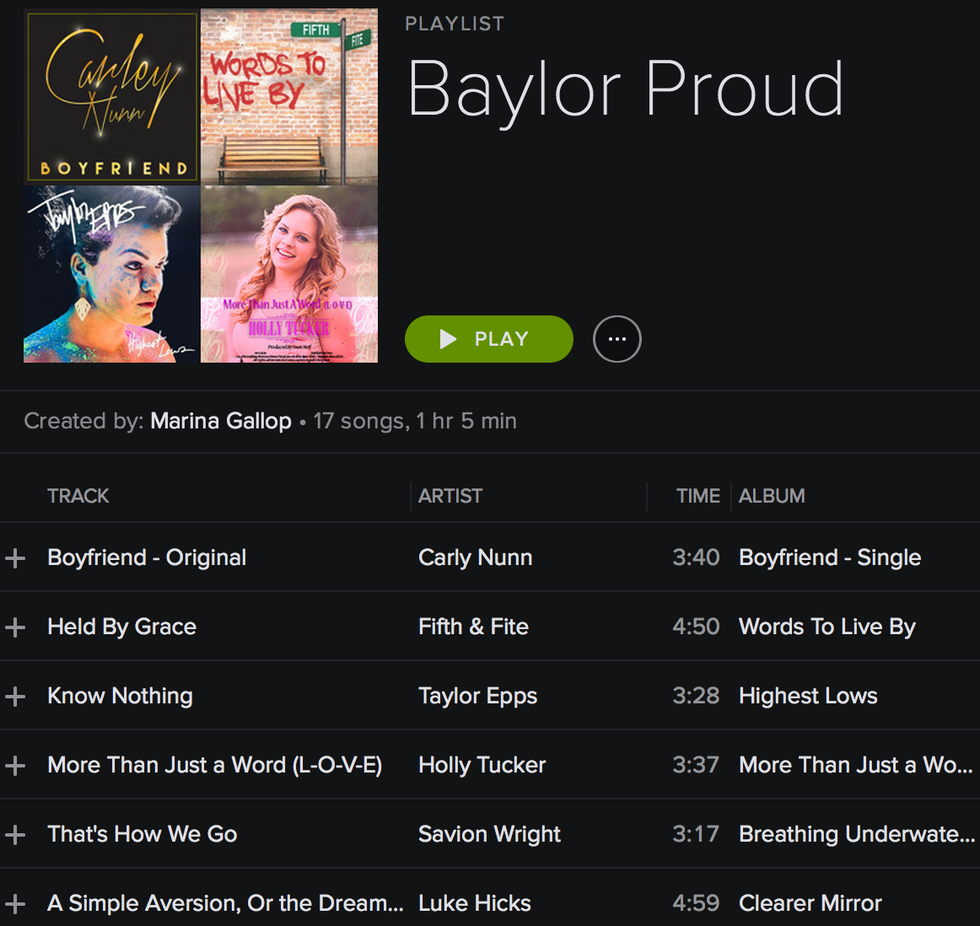Click plus icon next to That's How We Go
The image size is (980, 926).
[15, 835]
